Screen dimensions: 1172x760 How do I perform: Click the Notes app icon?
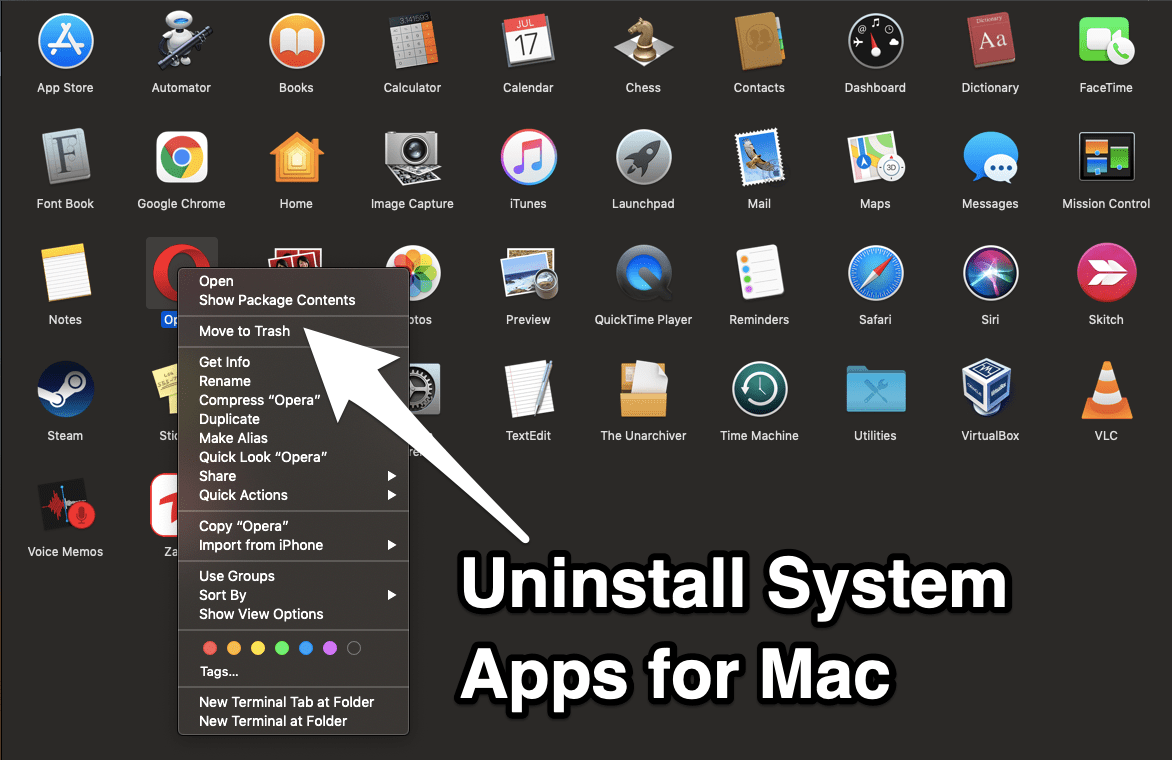(65, 273)
